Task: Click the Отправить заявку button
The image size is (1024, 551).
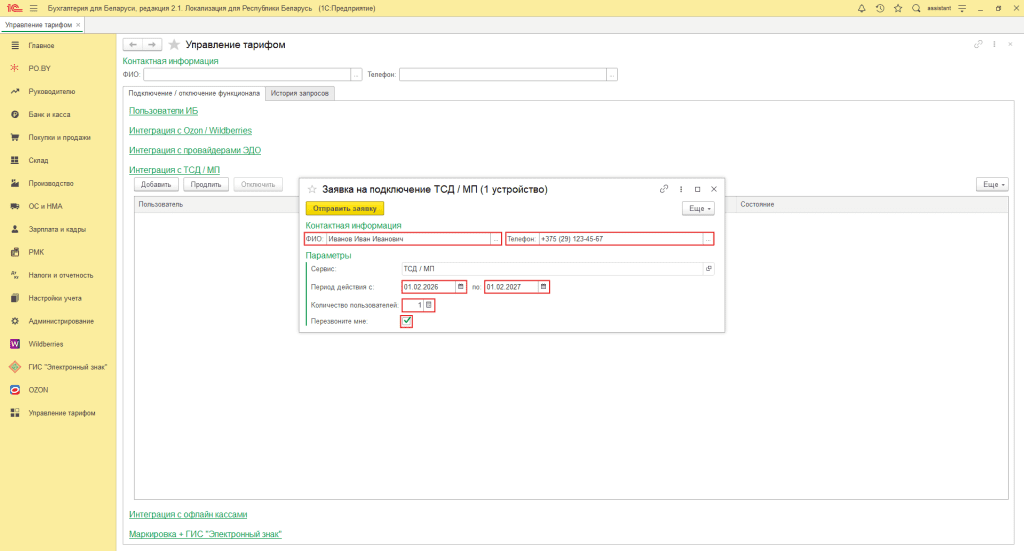Action: coord(344,208)
